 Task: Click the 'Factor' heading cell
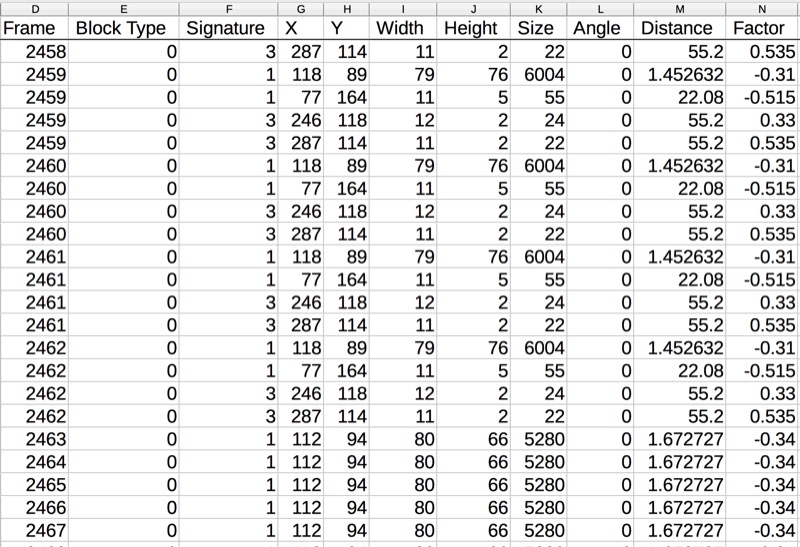click(x=762, y=28)
